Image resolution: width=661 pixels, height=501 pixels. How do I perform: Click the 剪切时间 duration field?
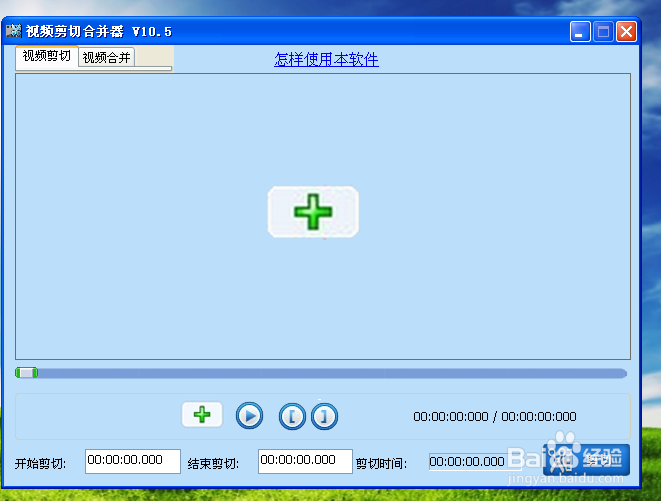475,462
